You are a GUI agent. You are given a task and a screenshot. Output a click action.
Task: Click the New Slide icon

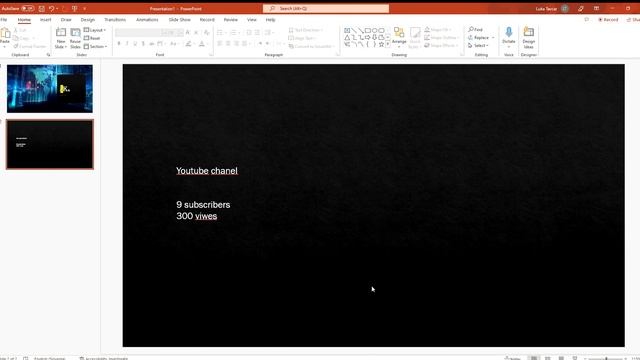pos(61,33)
